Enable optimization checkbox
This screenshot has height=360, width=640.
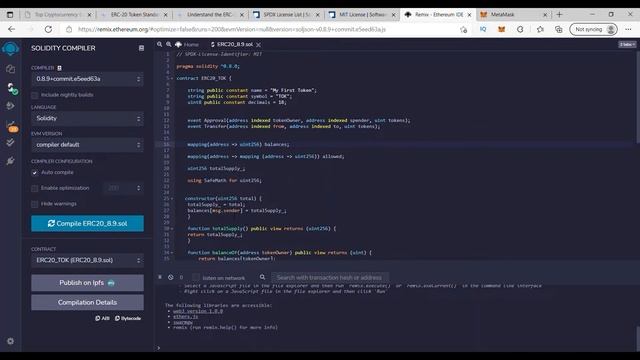(35, 188)
